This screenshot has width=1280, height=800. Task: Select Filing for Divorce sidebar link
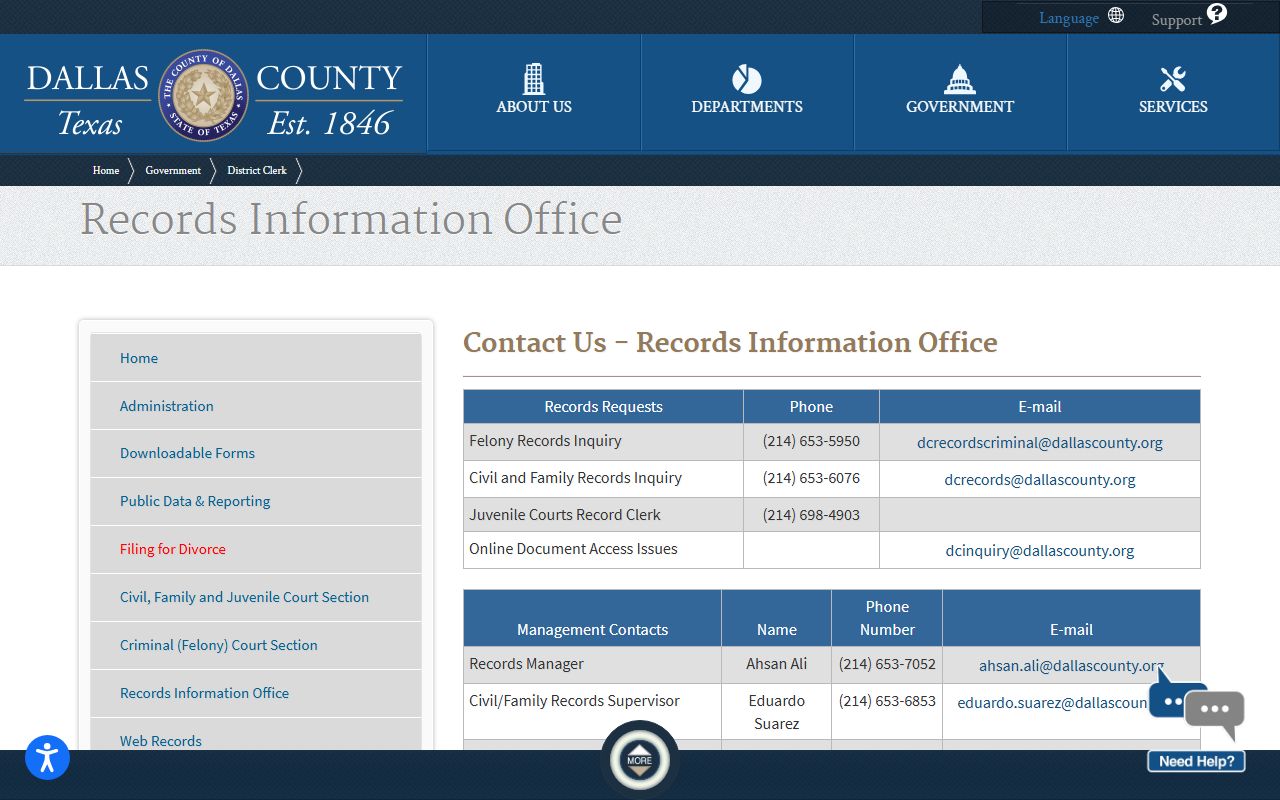(x=256, y=549)
